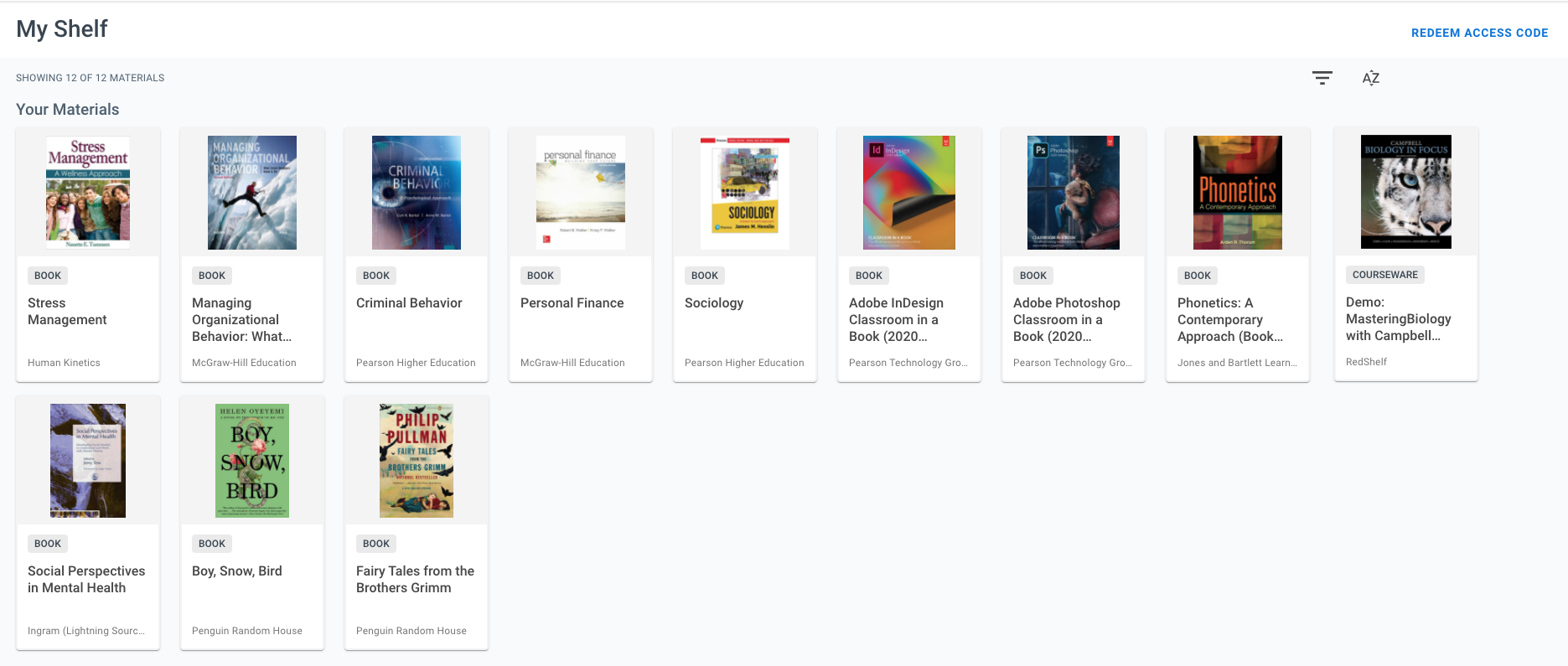Open the filter materials icon
The width and height of the screenshot is (1568, 666).
(1322, 78)
